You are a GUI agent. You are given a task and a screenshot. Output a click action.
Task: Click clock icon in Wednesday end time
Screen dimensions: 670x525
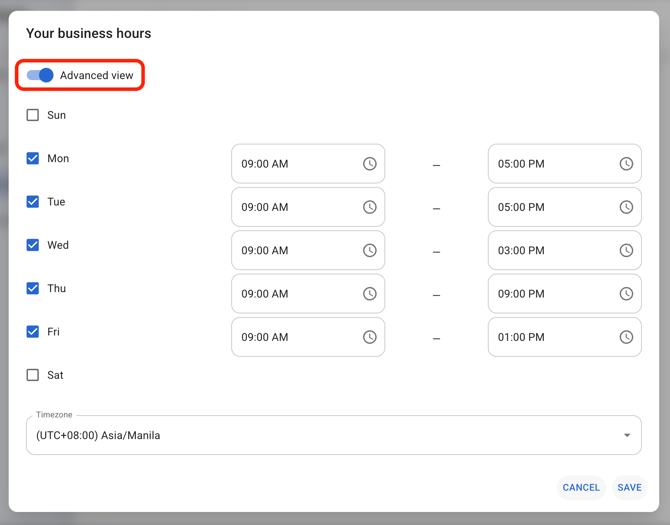626,251
